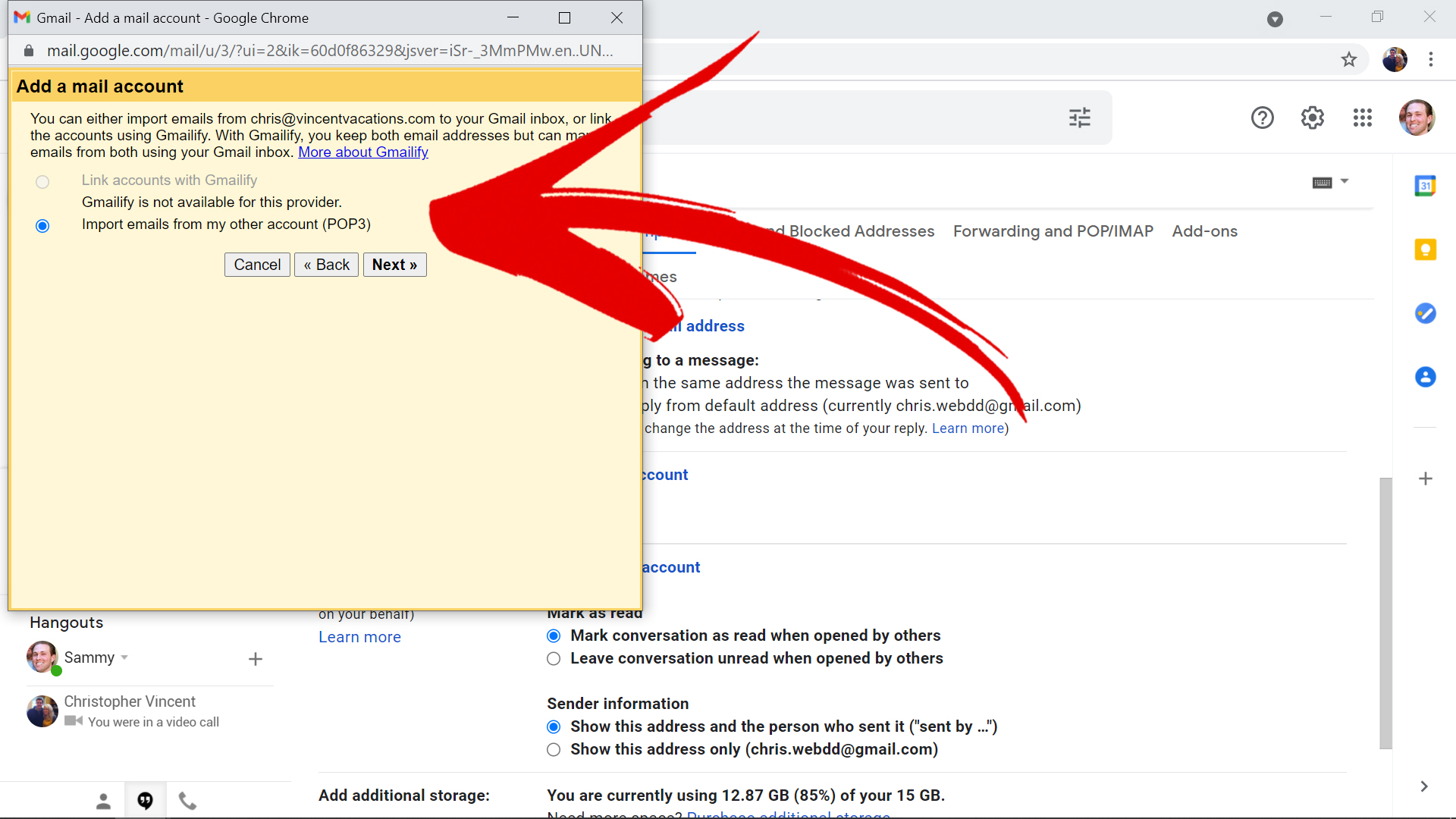Click the Chrome tab search dropdown arrow
This screenshot has height=819, width=1456.
[x=1275, y=19]
